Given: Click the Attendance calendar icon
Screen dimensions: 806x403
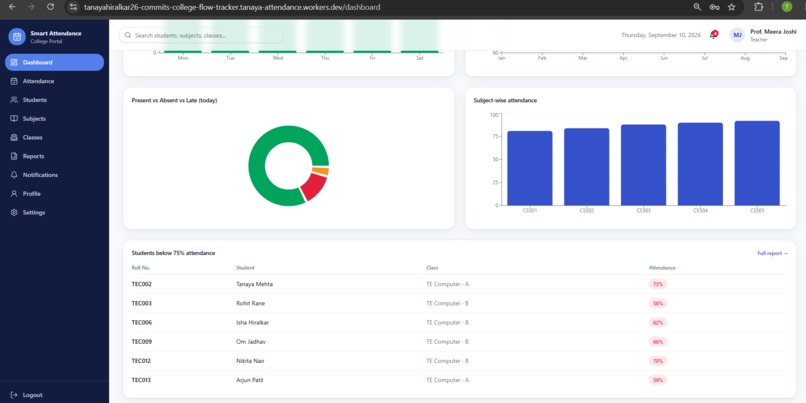Looking at the screenshot, I should [14, 81].
